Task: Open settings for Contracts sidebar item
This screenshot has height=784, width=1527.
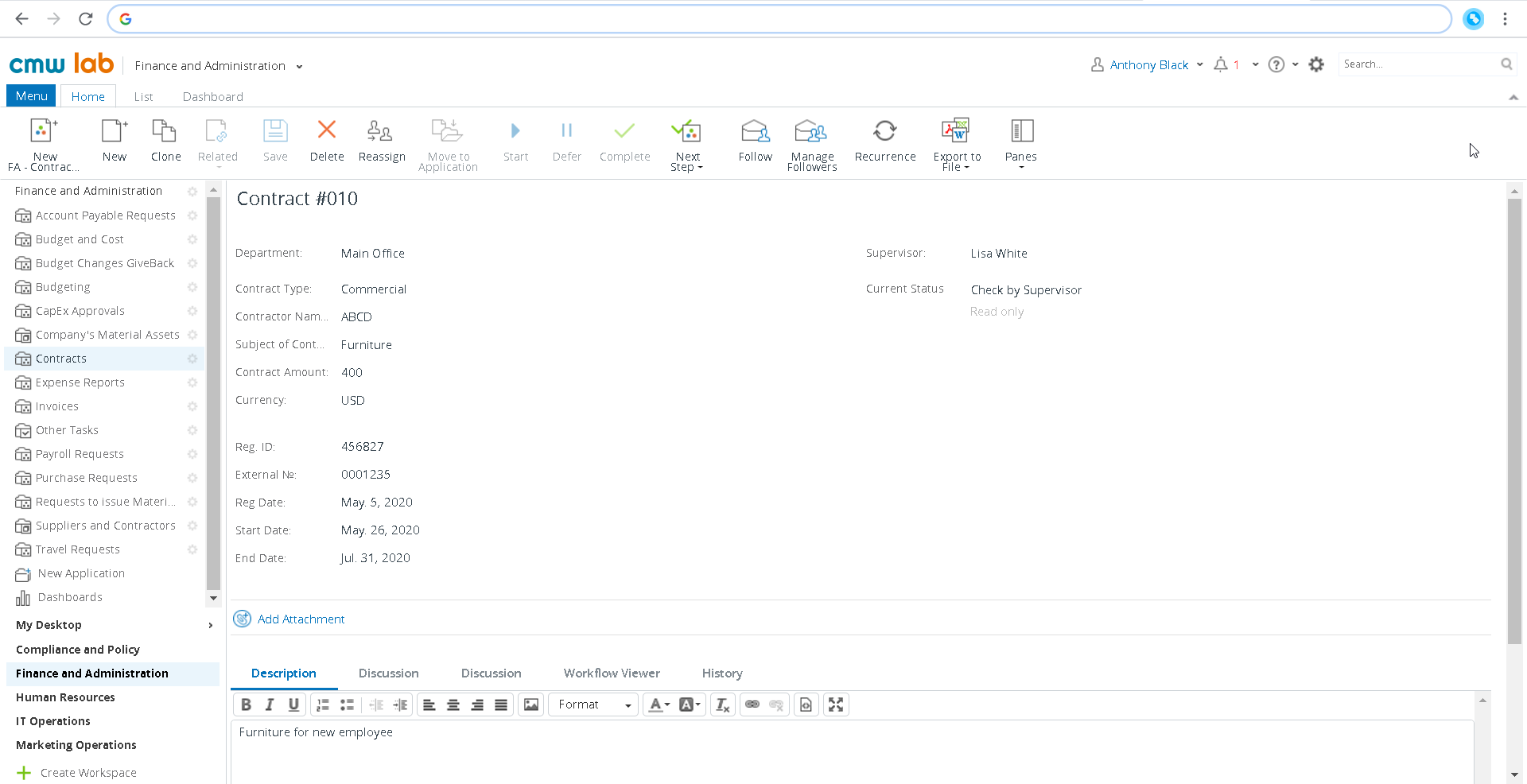Action: coord(192,359)
